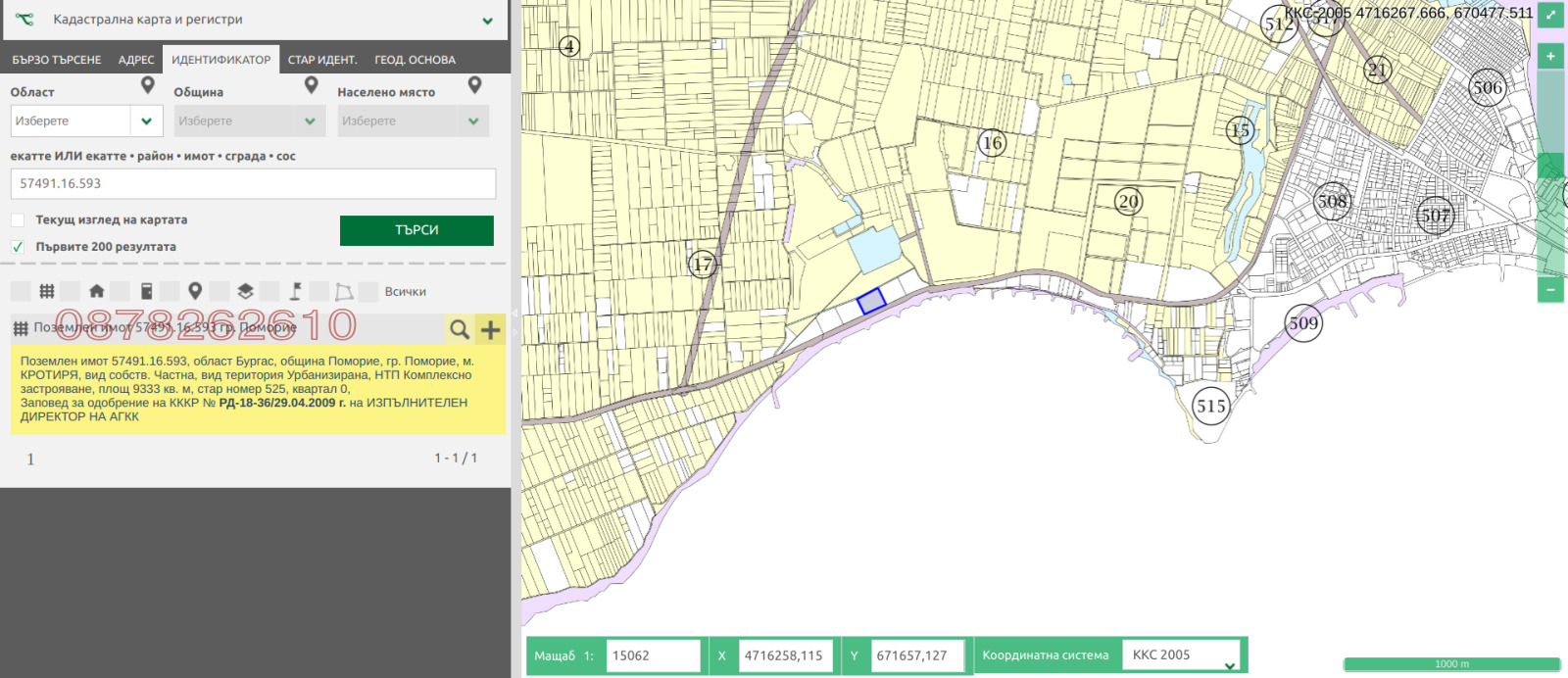
Task: Open the 'ГЕОД. ОСНОВА' tab
Action: (x=415, y=60)
